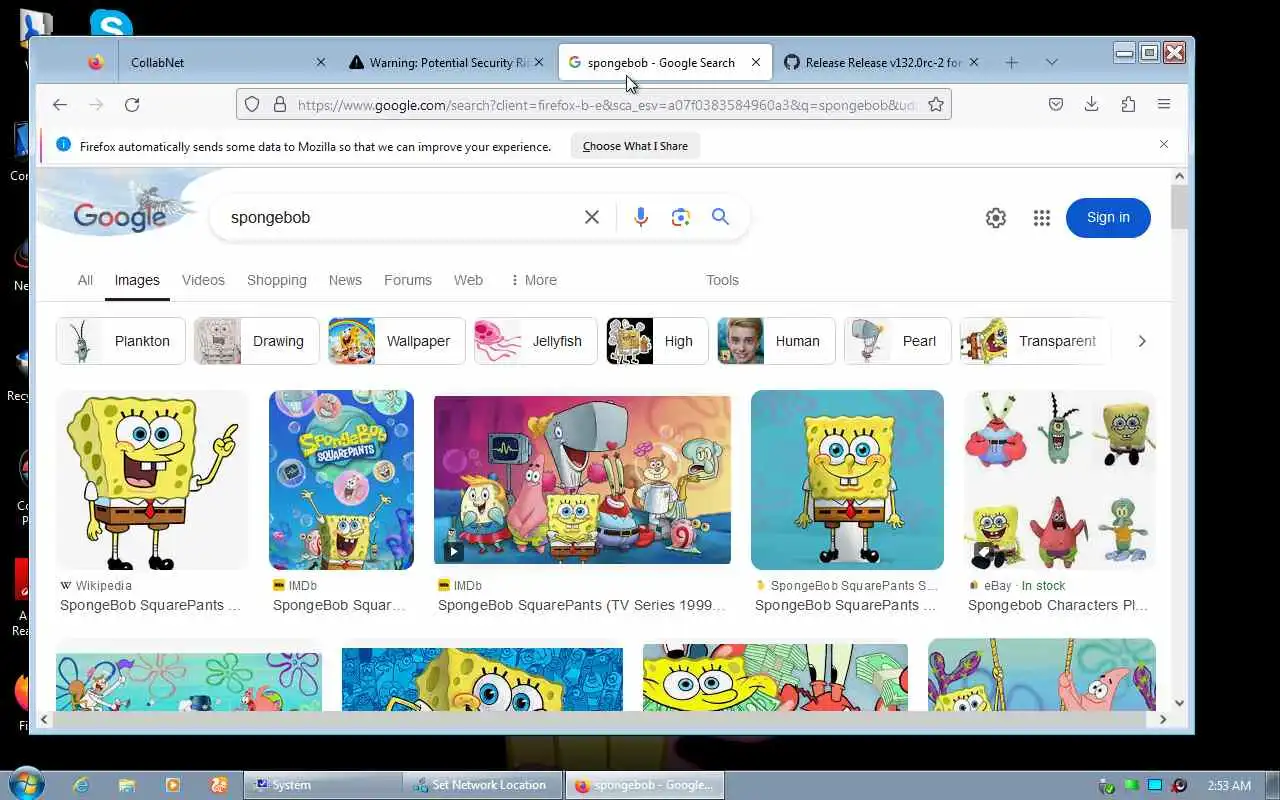Viewport: 1280px width, 800px height.
Task: Switch to the Set Network Location taskbar window
Action: (483, 785)
